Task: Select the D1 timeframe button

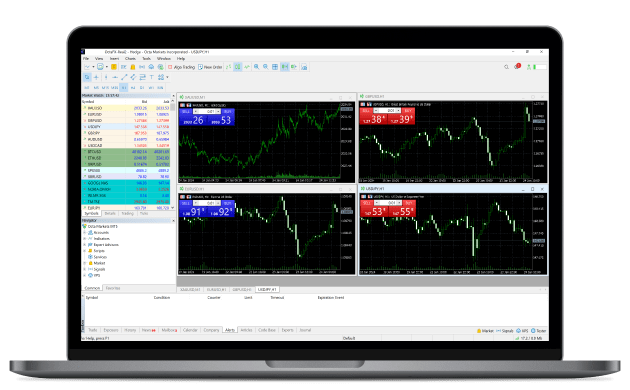Action: (142, 88)
